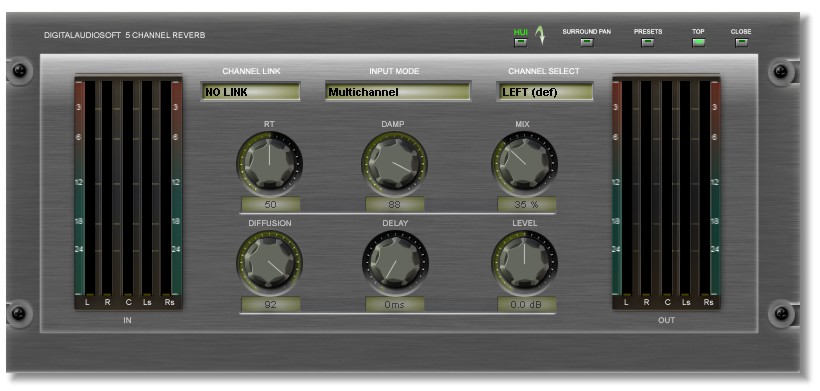Open the Input Mode dropdown showing Multichannel

tap(397, 92)
